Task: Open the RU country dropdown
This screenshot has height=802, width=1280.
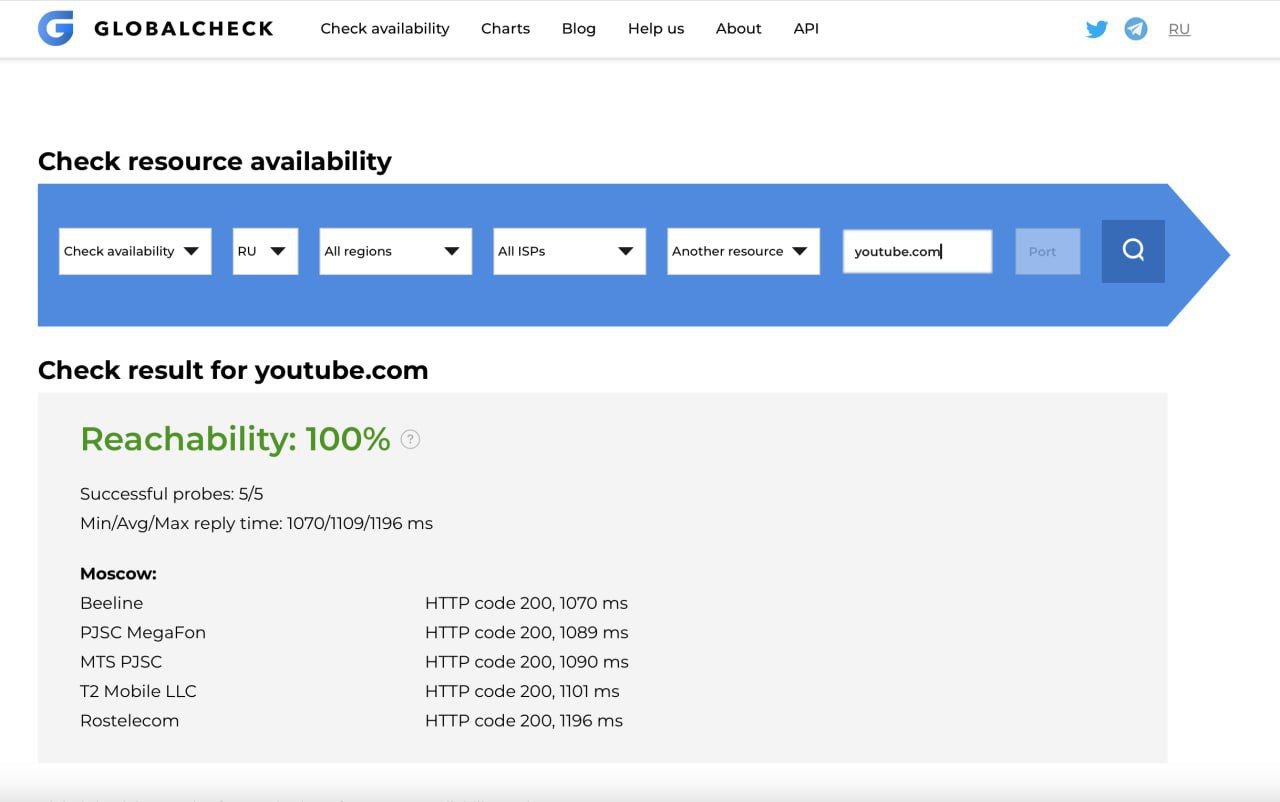Action: tap(265, 251)
